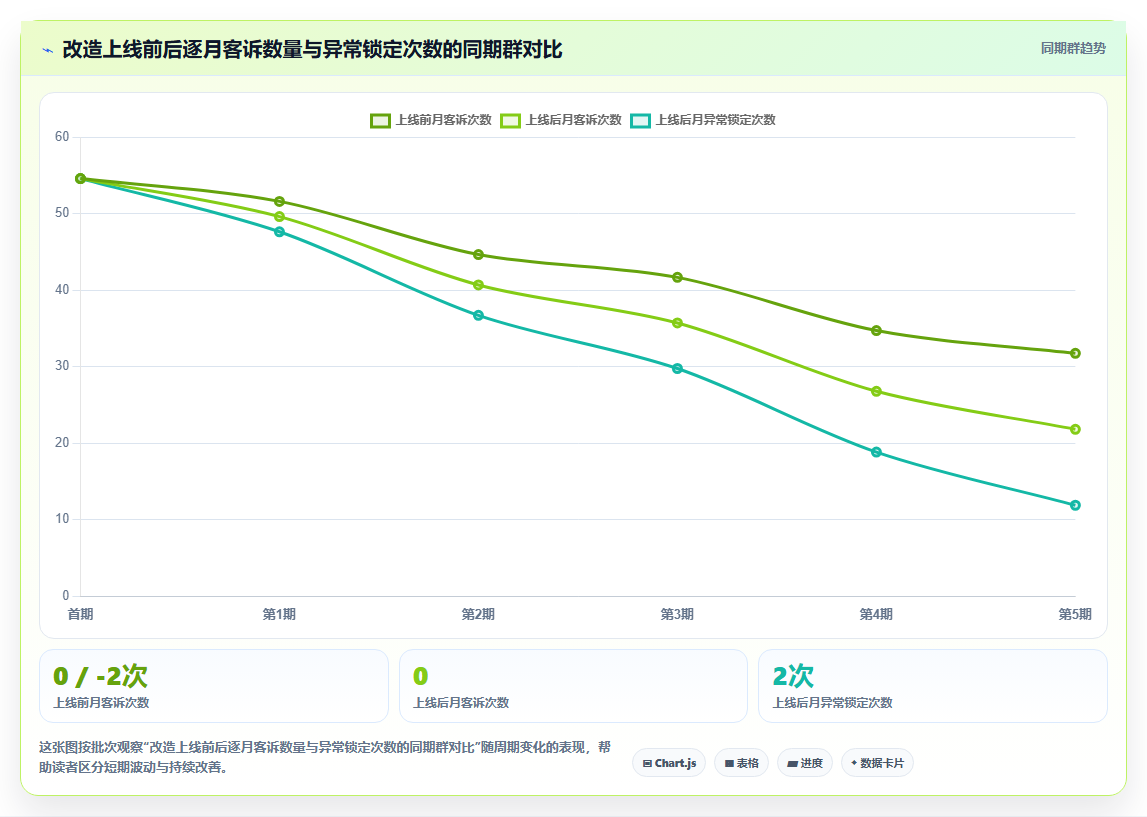The image size is (1147, 817).
Task: Click 上线后月异常锁定次数 point at 第4期
Action: (x=876, y=452)
